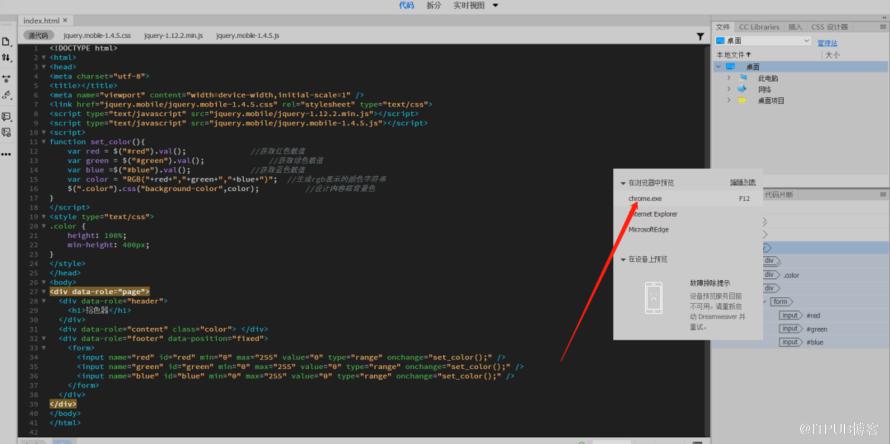The height and width of the screenshot is (444, 890).
Task: Open the Files panel options menu icon
Action: tap(883, 27)
